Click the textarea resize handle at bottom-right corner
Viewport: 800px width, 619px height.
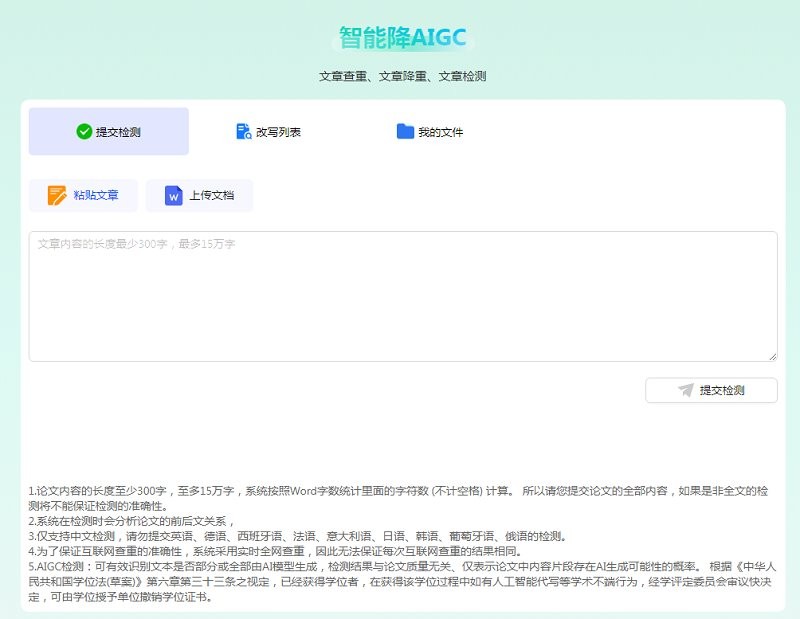(773, 356)
